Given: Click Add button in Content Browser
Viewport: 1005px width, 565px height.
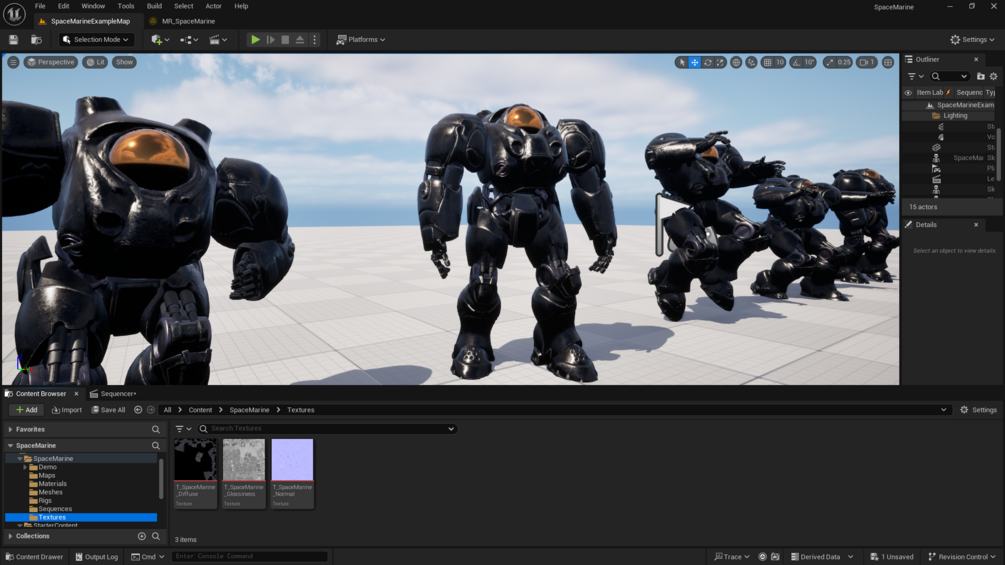Looking at the screenshot, I should pos(26,410).
